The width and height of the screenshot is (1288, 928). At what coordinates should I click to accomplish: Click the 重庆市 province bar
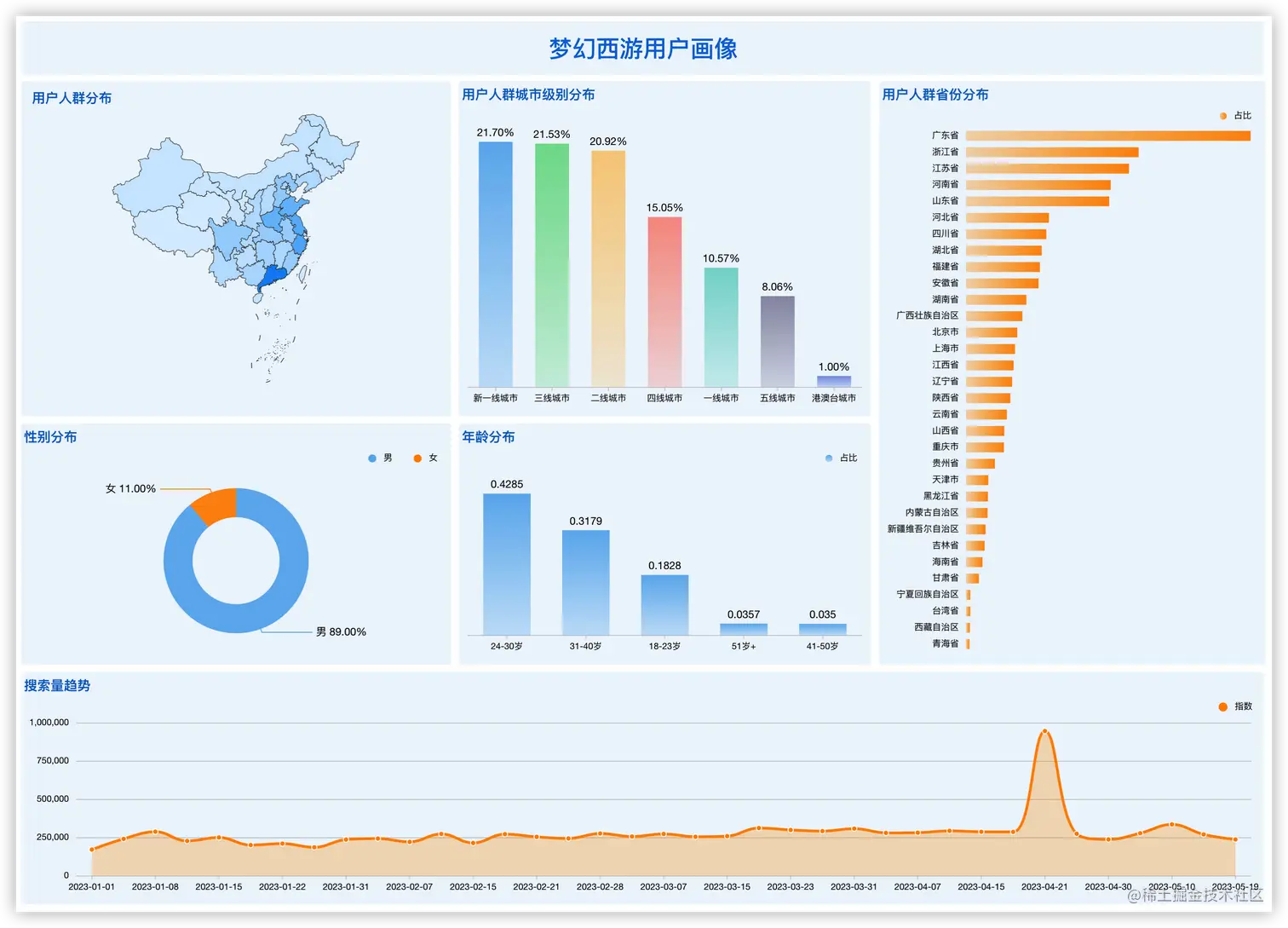[x=985, y=447]
